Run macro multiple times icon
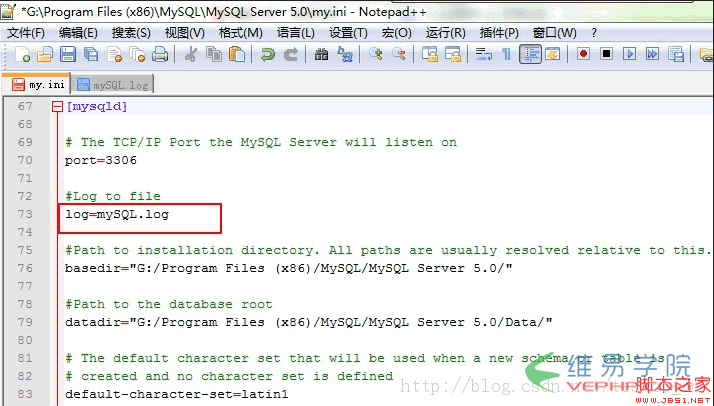Viewport: 714px width, 406px height. click(x=653, y=54)
